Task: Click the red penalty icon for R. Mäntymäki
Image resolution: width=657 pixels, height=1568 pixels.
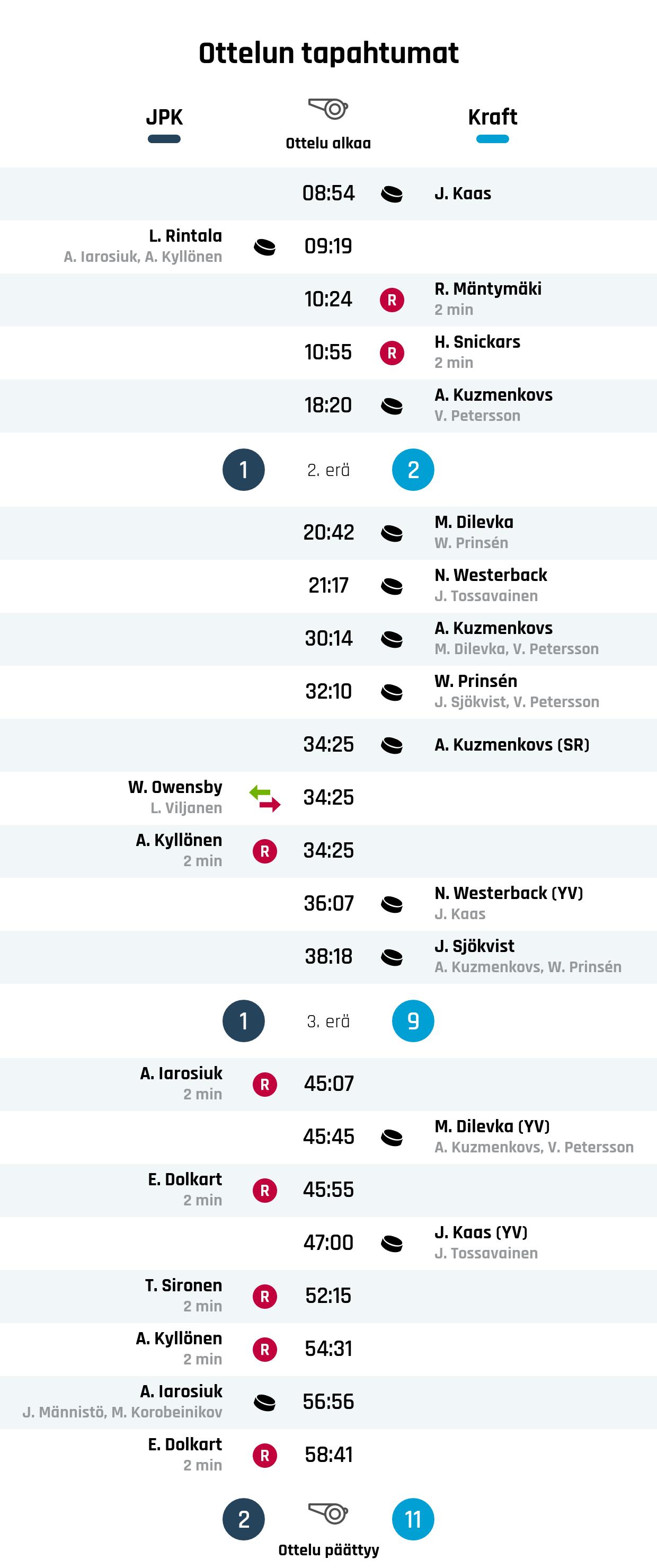Action: (392, 300)
